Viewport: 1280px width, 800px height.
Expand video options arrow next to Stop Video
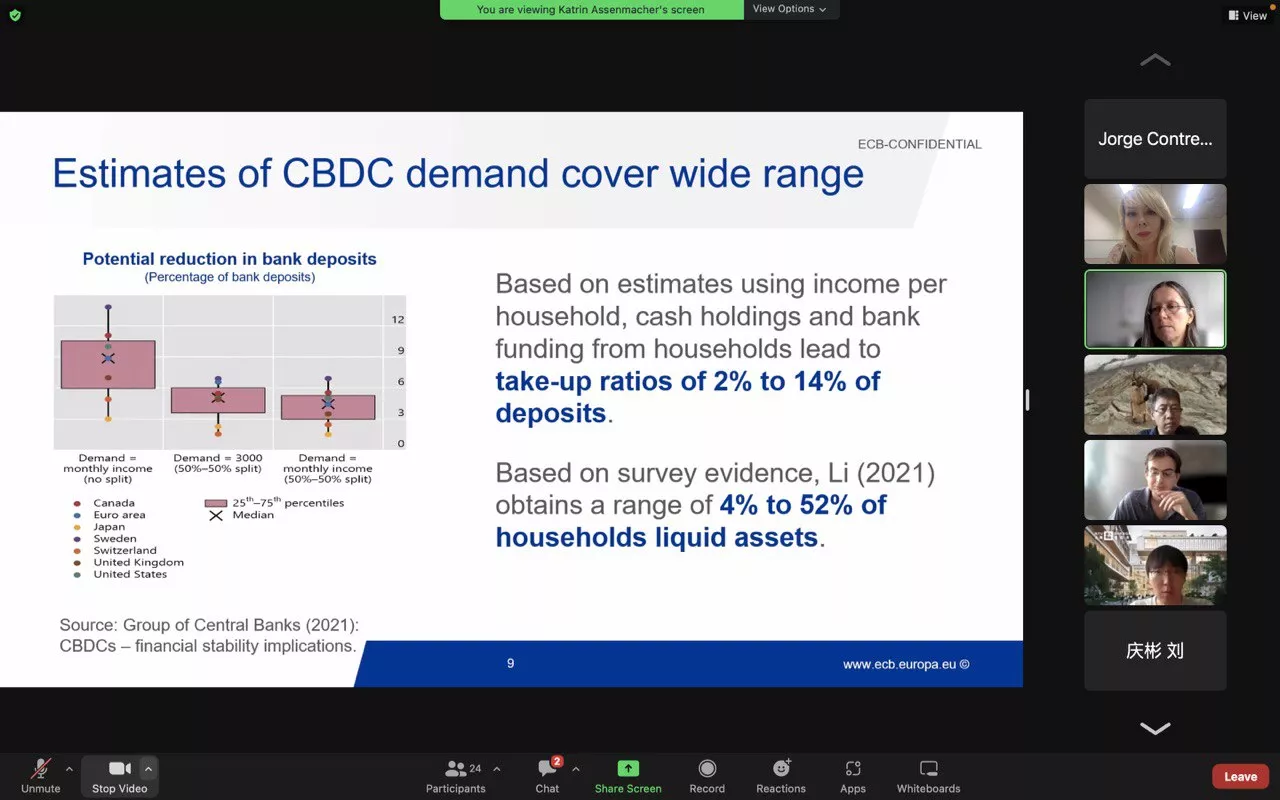[x=149, y=769]
